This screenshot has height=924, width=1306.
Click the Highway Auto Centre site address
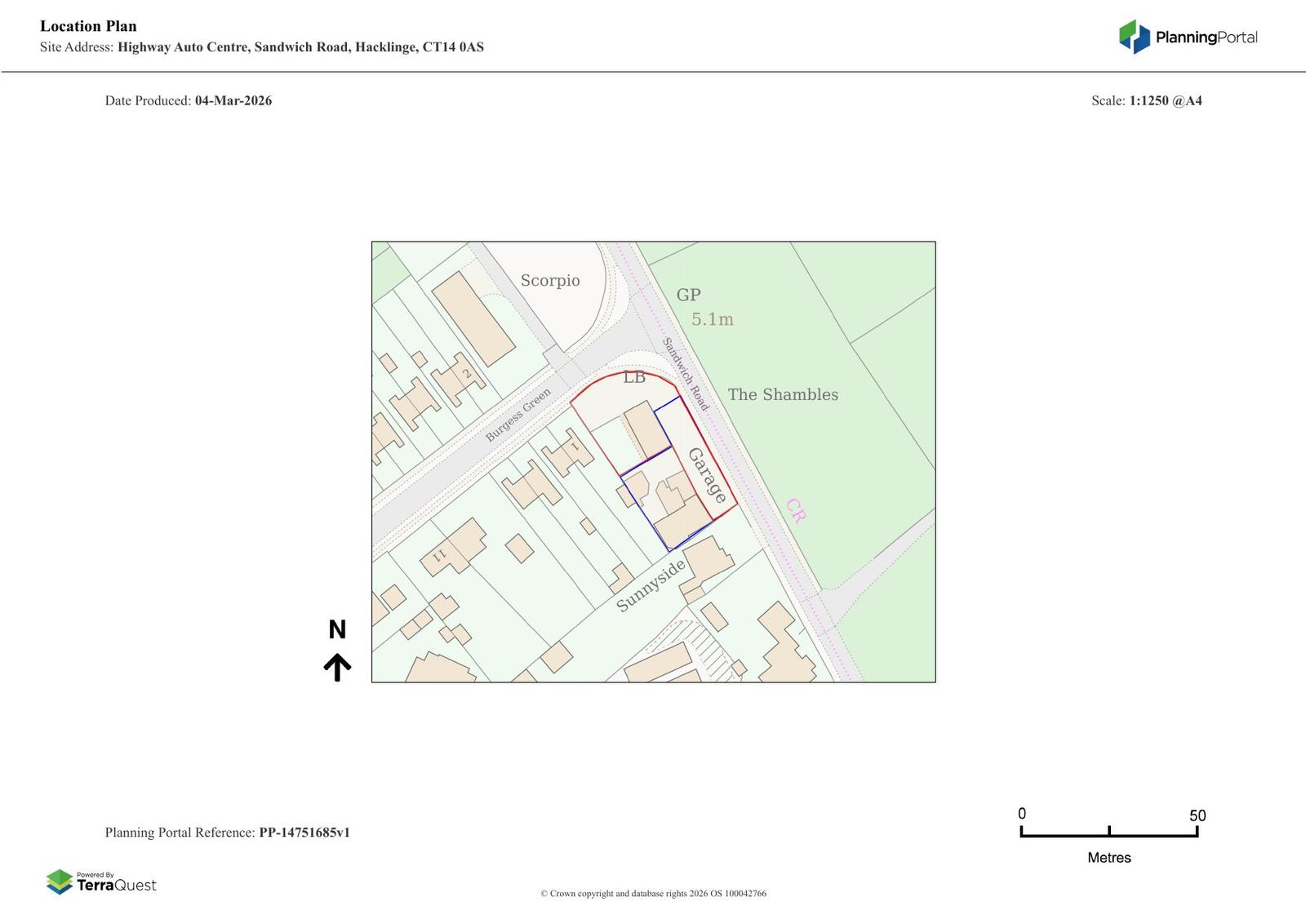coord(300,47)
